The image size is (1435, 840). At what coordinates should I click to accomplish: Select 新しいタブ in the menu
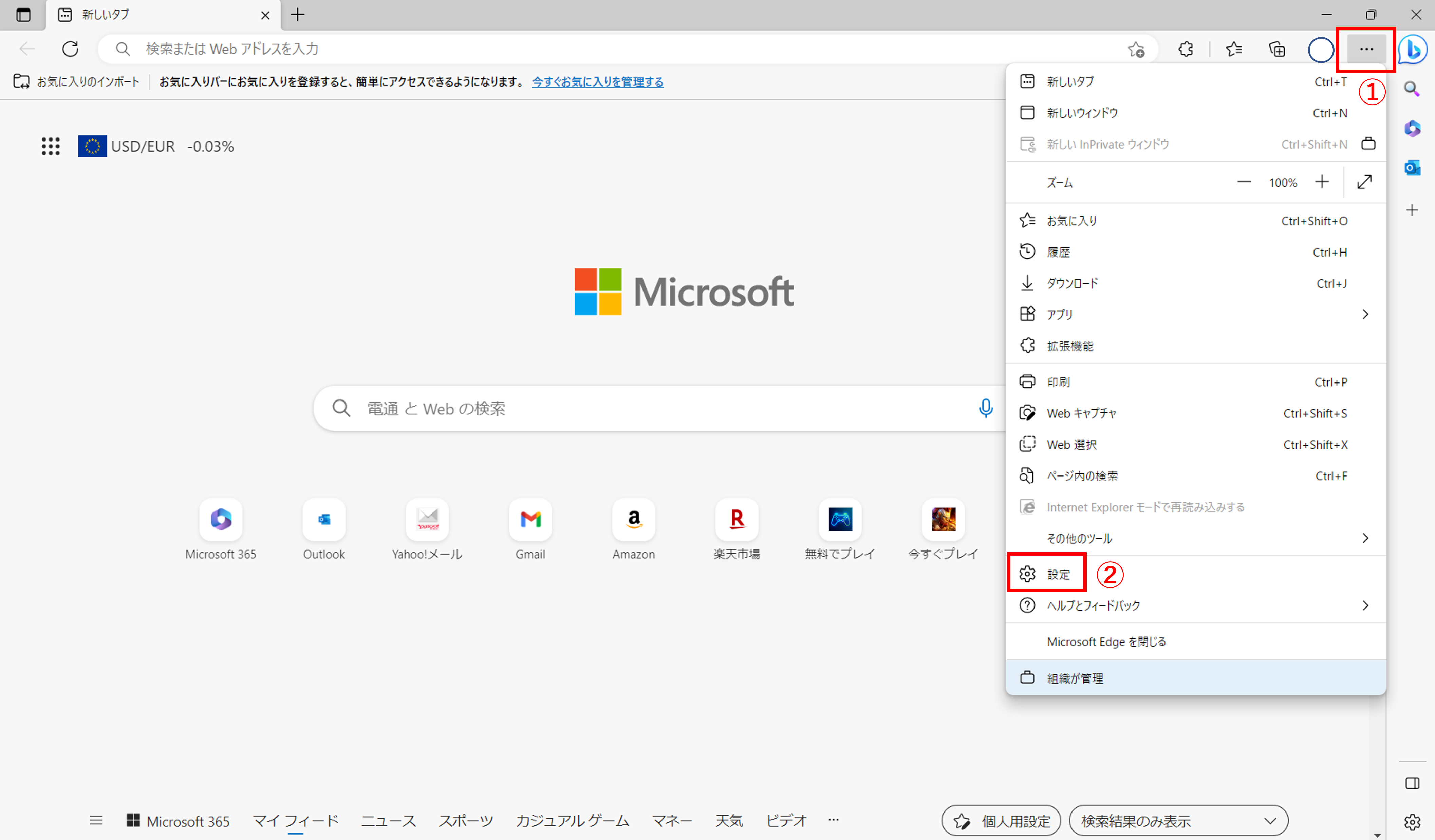click(x=1195, y=81)
